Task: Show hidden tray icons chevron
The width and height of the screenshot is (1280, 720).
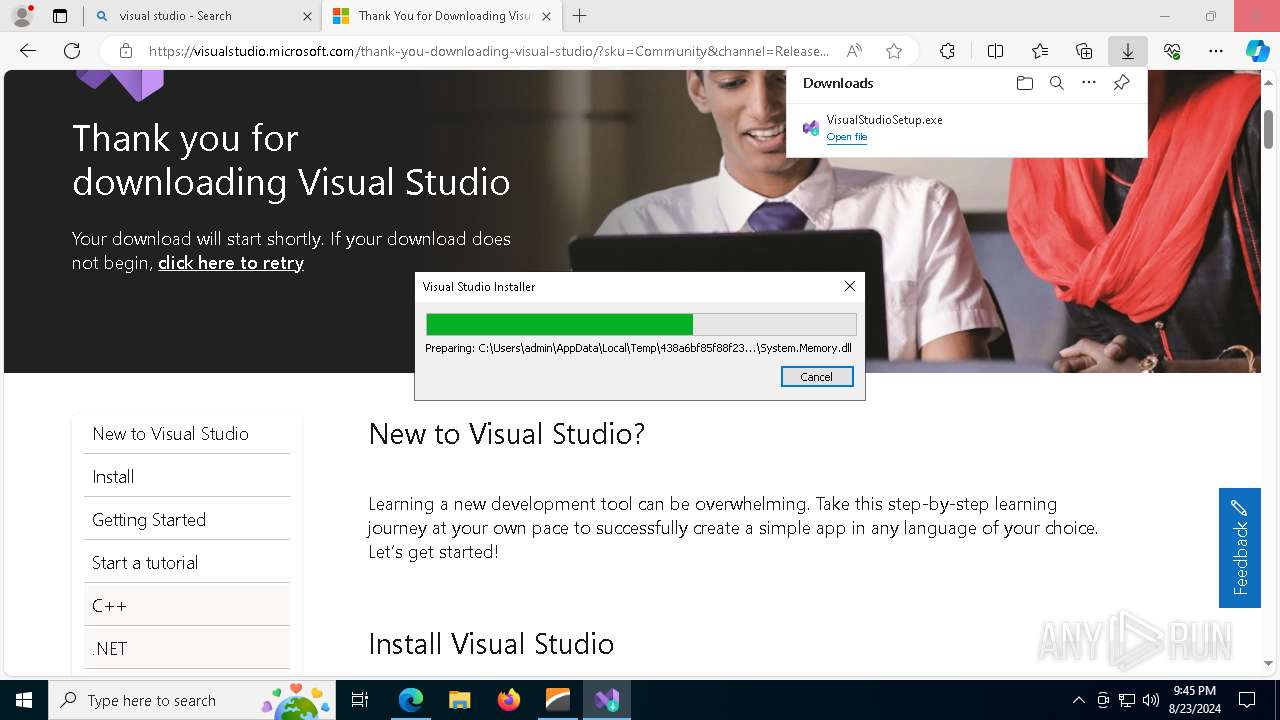Action: 1078,700
